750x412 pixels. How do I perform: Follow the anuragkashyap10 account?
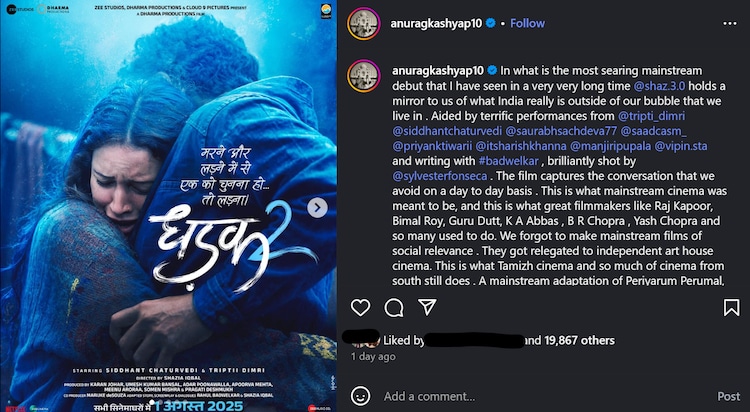[527, 23]
